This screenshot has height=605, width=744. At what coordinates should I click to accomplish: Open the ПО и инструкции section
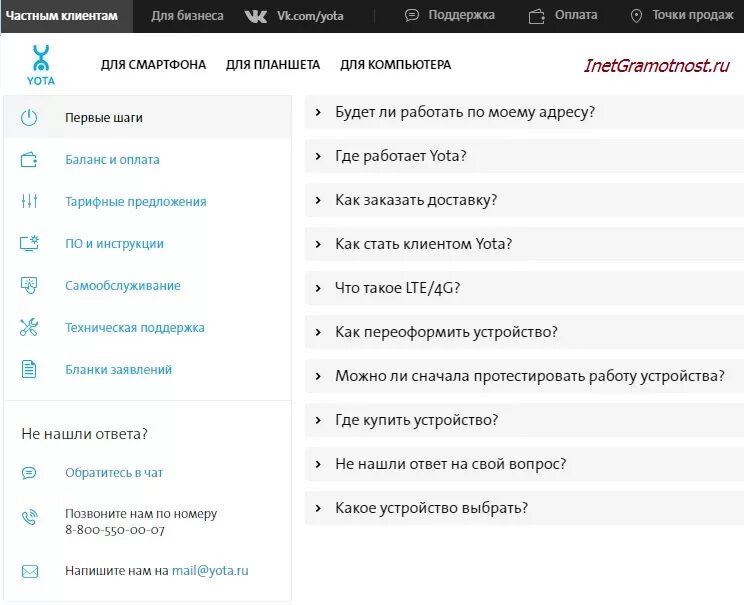pos(114,243)
